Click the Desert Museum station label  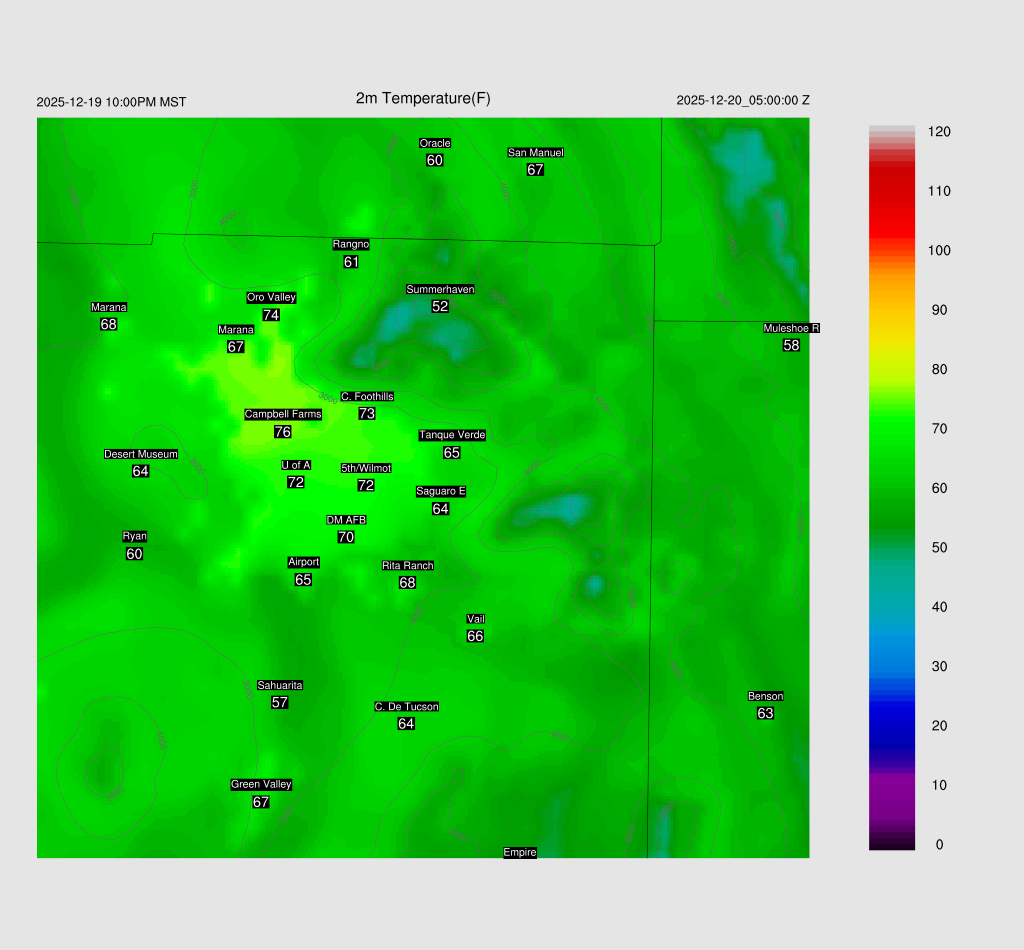point(141,454)
